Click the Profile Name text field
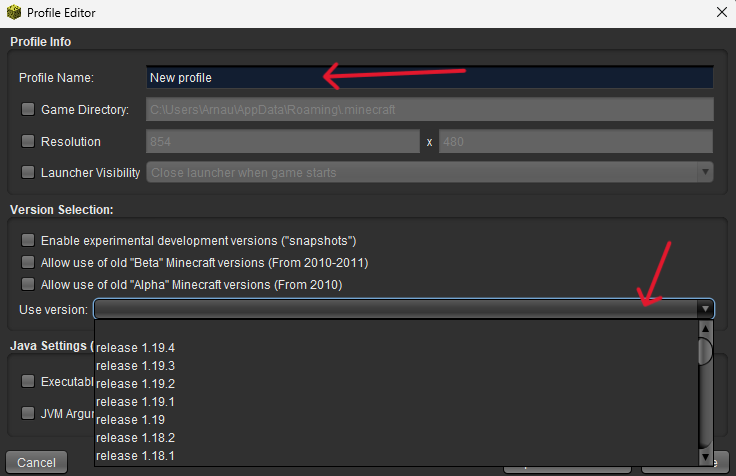Image resolution: width=736 pixels, height=476 pixels. (430, 77)
